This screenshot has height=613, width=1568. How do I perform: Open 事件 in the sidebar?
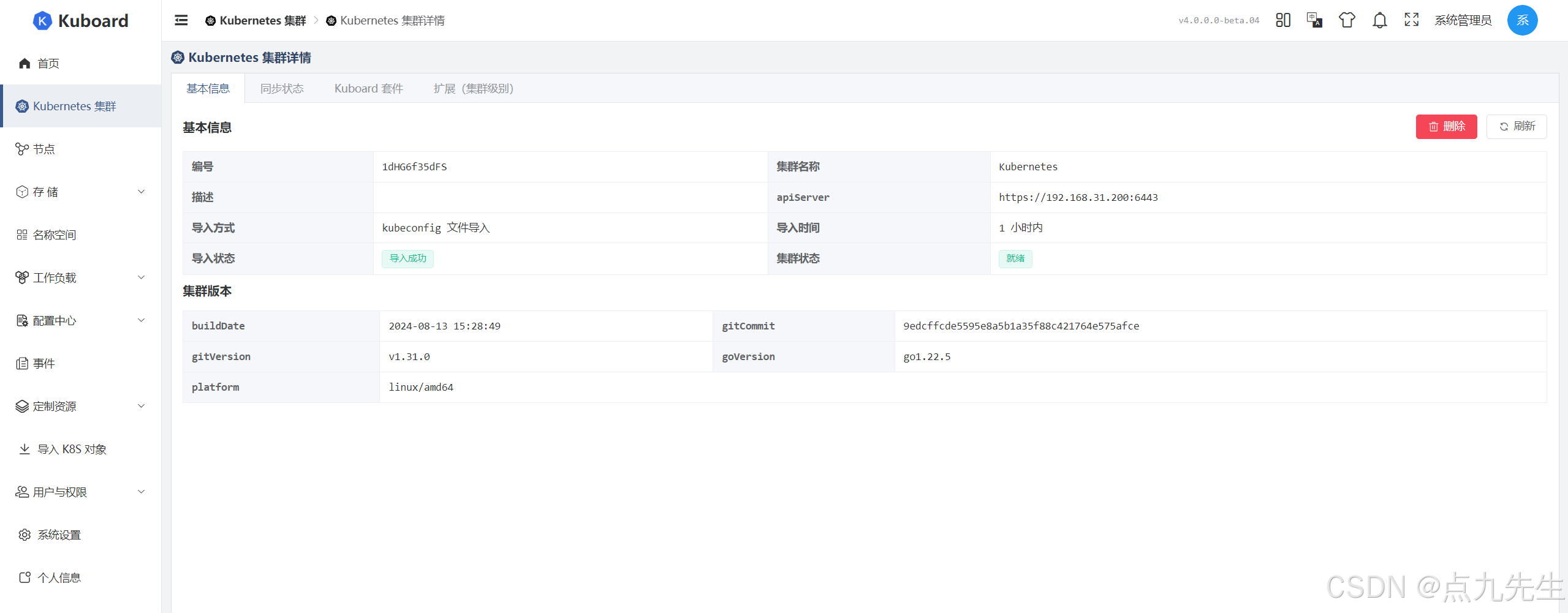point(81,363)
